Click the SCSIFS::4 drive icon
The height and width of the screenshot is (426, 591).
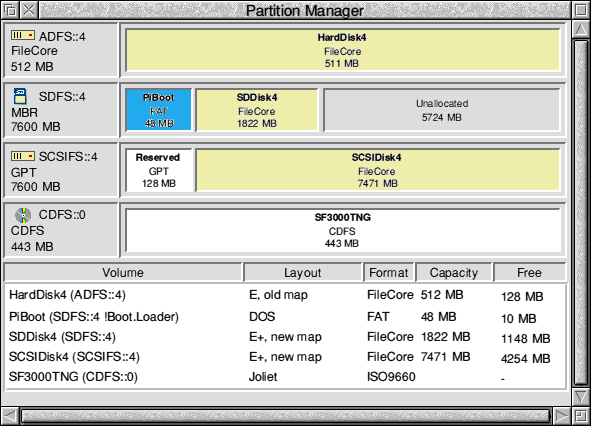(x=23, y=156)
